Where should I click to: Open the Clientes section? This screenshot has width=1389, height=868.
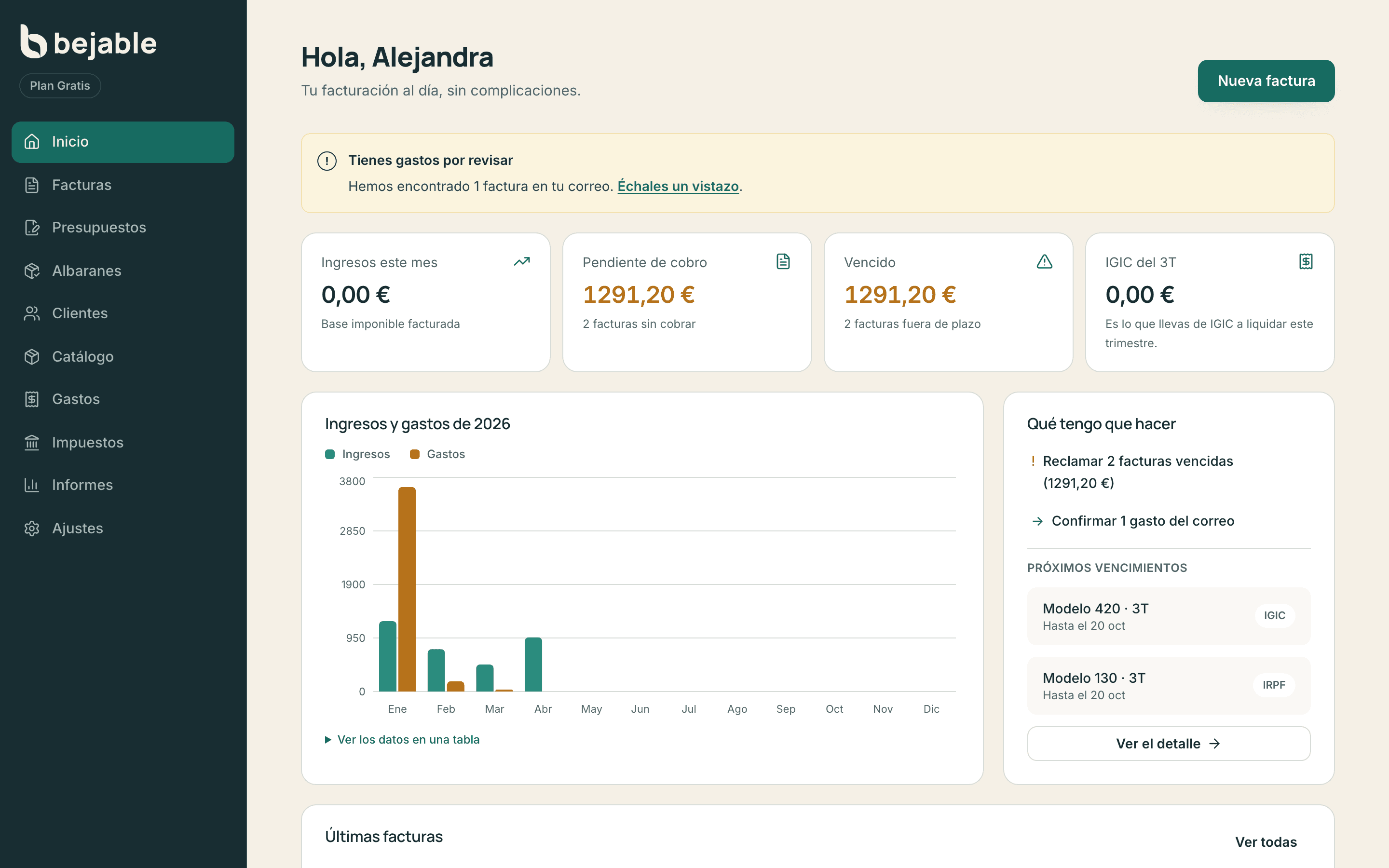click(x=123, y=313)
